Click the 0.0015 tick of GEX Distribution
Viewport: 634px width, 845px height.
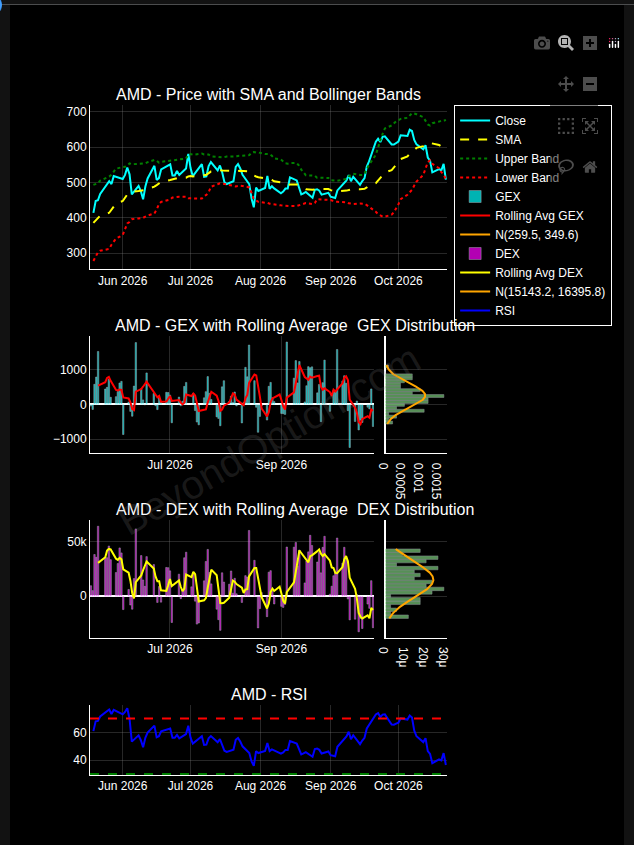pyautogui.click(x=437, y=481)
